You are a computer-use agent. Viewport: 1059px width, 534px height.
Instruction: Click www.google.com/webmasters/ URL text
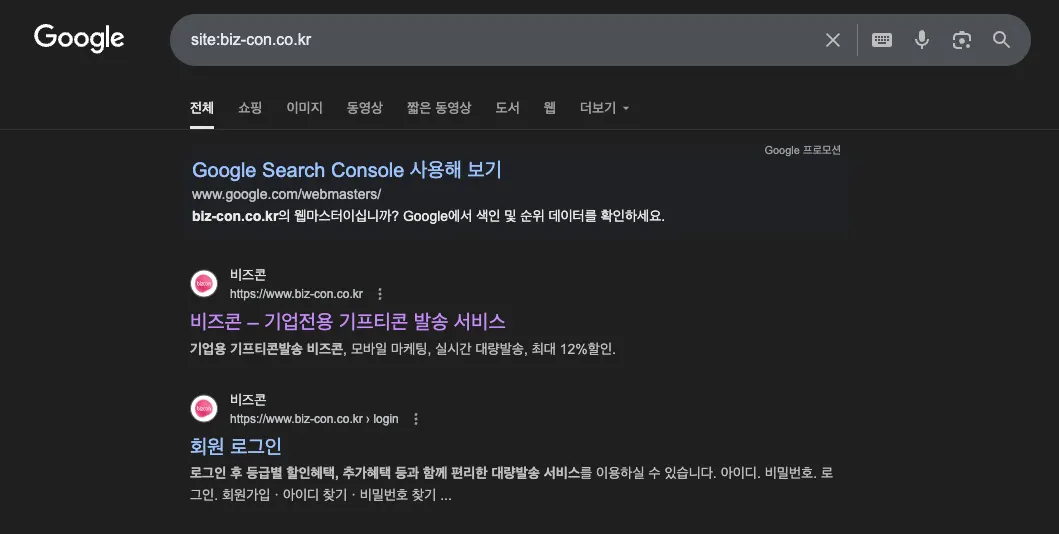286,194
